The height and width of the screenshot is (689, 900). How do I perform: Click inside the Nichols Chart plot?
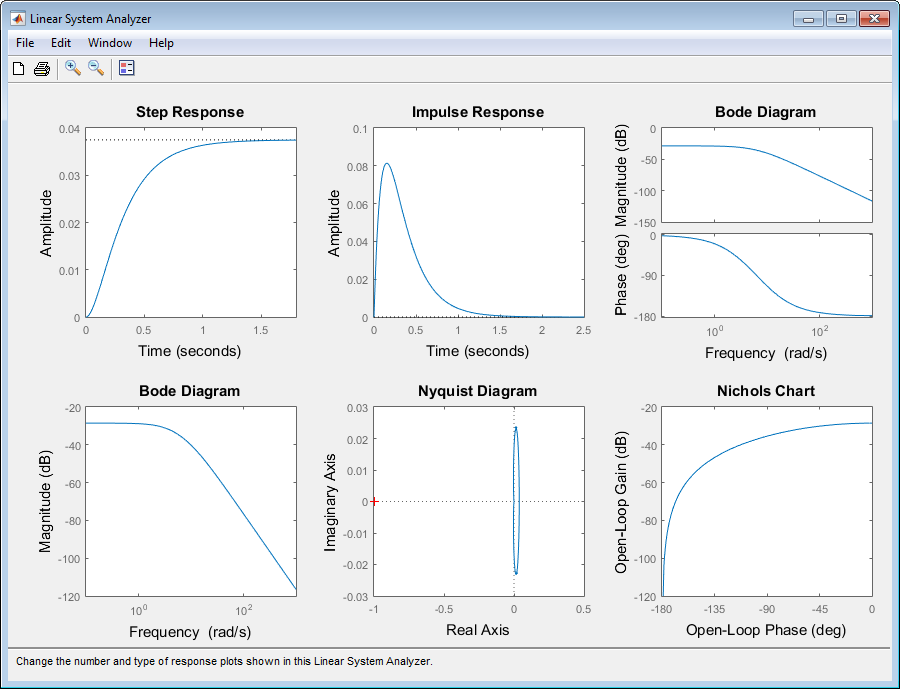click(766, 502)
